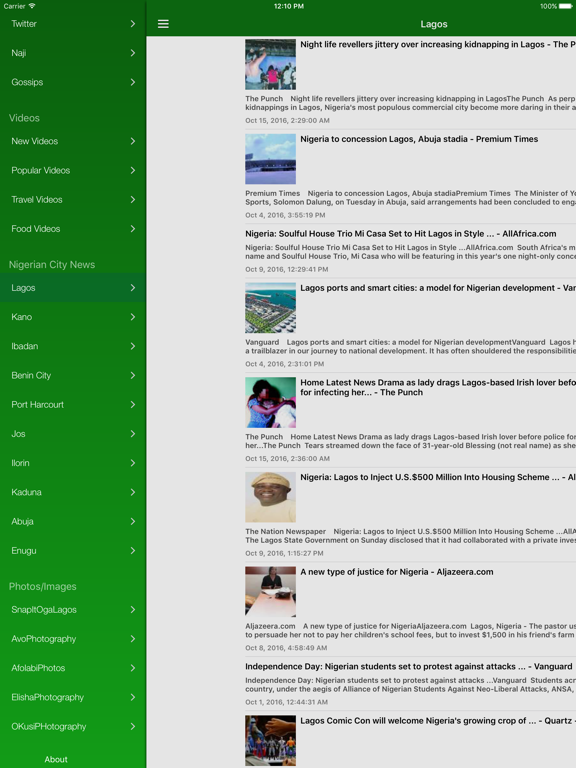Open the About button
576x768 pixels.
[56, 759]
